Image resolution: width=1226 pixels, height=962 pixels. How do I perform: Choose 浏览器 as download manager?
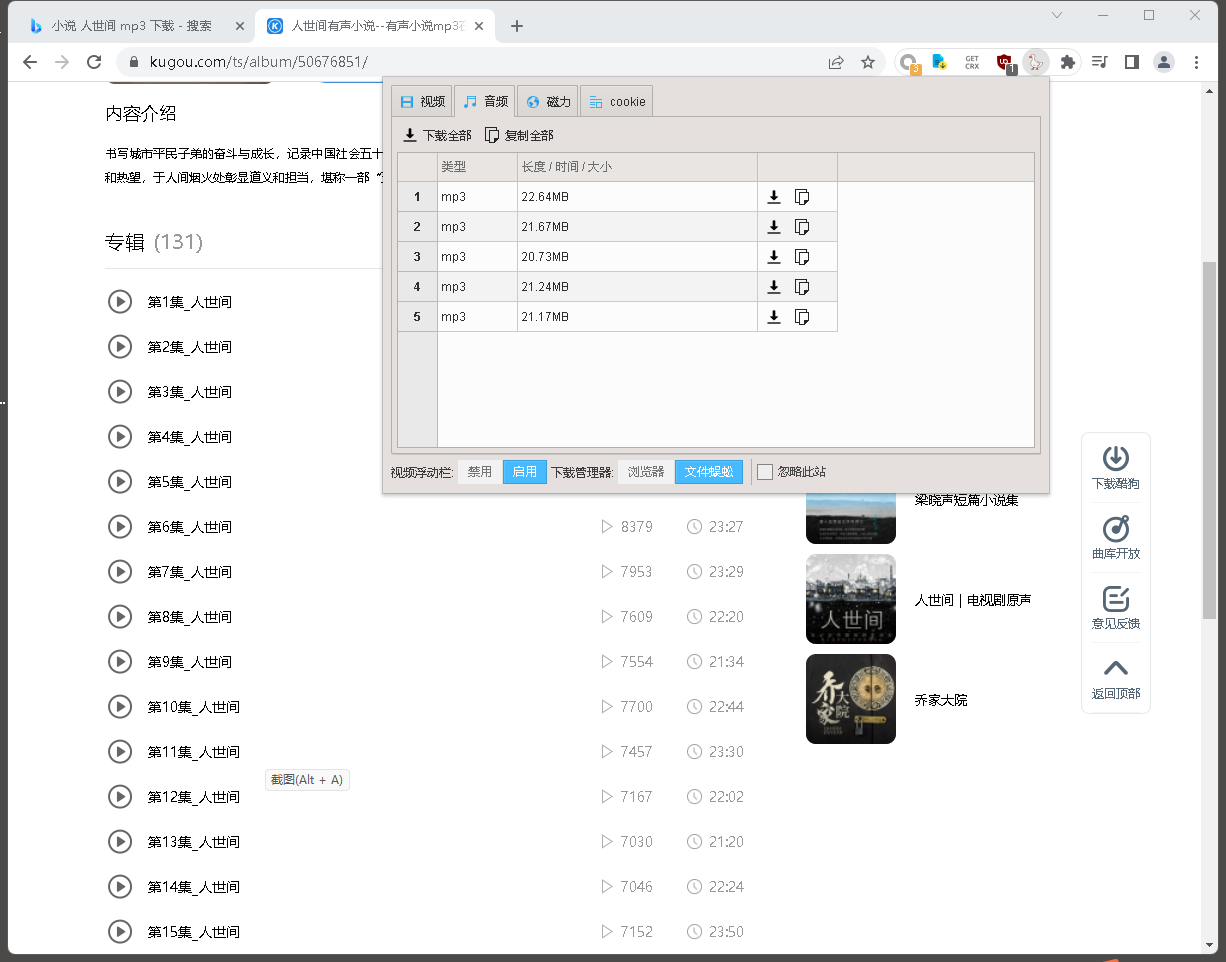646,472
